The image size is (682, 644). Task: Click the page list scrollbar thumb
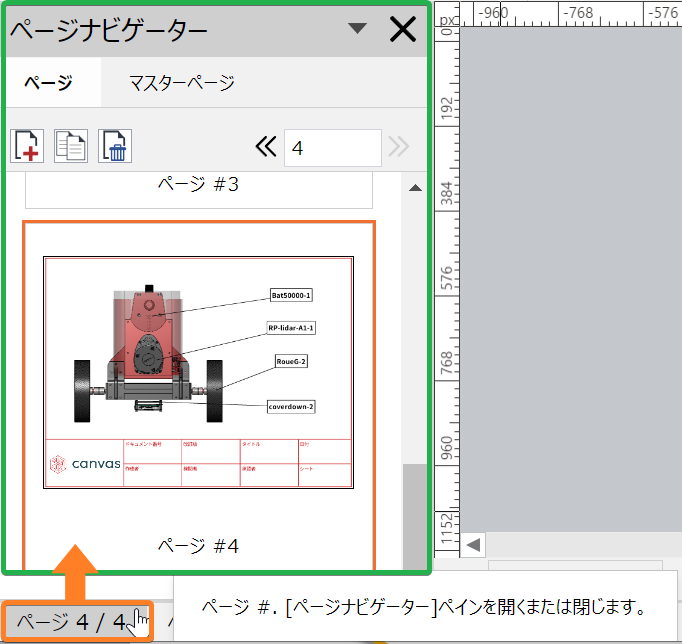(415, 516)
